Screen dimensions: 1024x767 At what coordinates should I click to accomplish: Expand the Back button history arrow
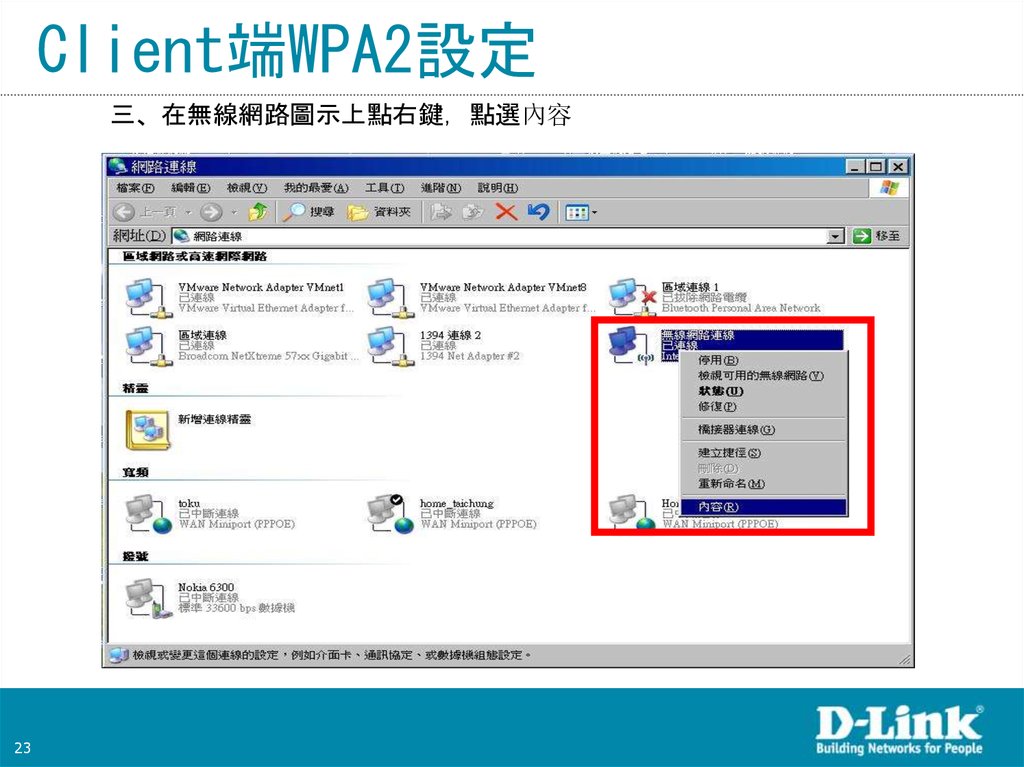[x=188, y=212]
